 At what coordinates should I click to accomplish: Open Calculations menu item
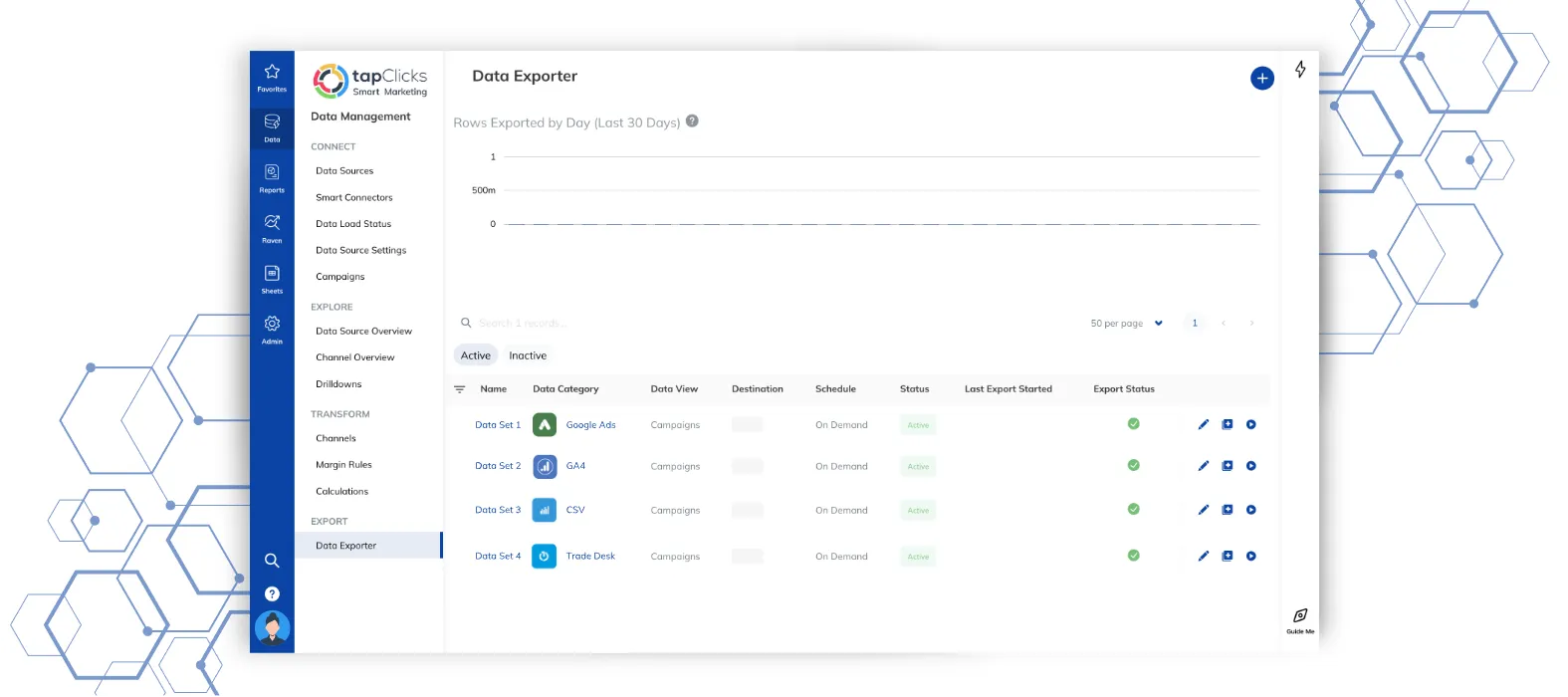click(341, 492)
